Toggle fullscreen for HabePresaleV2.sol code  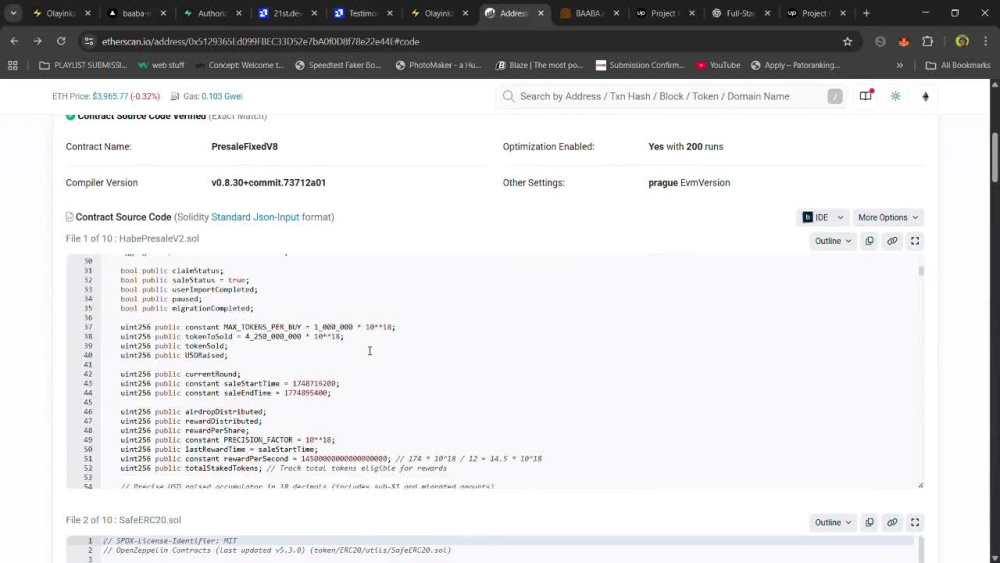(915, 241)
